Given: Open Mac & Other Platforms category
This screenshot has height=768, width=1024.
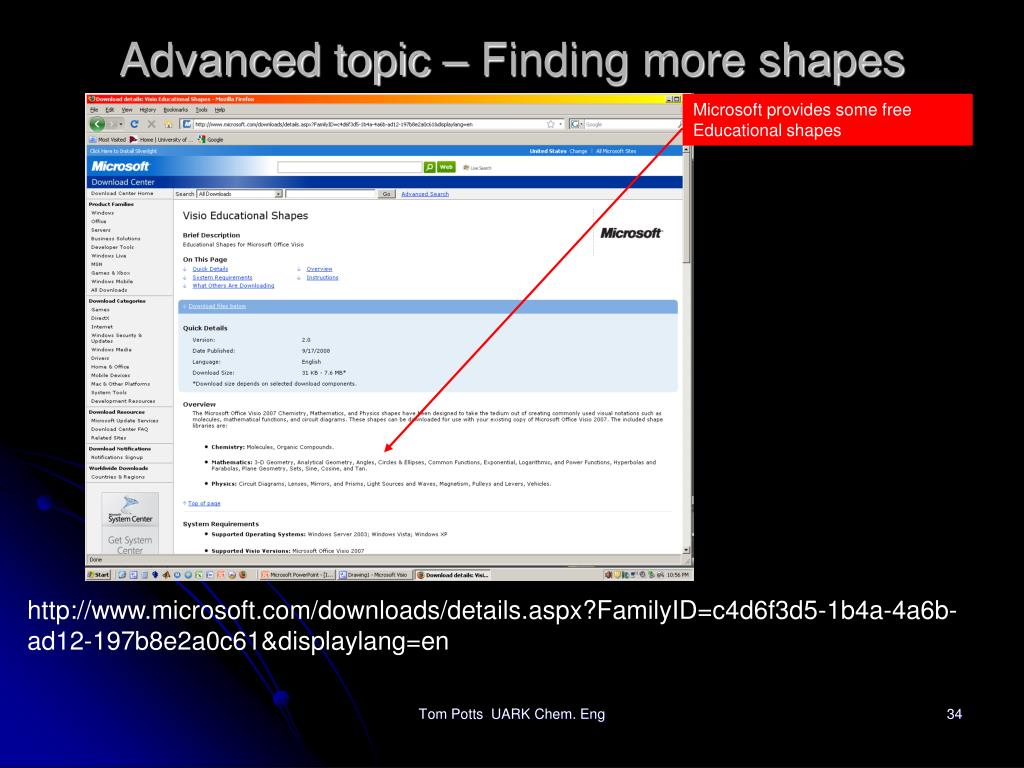Looking at the screenshot, I should pos(120,384).
